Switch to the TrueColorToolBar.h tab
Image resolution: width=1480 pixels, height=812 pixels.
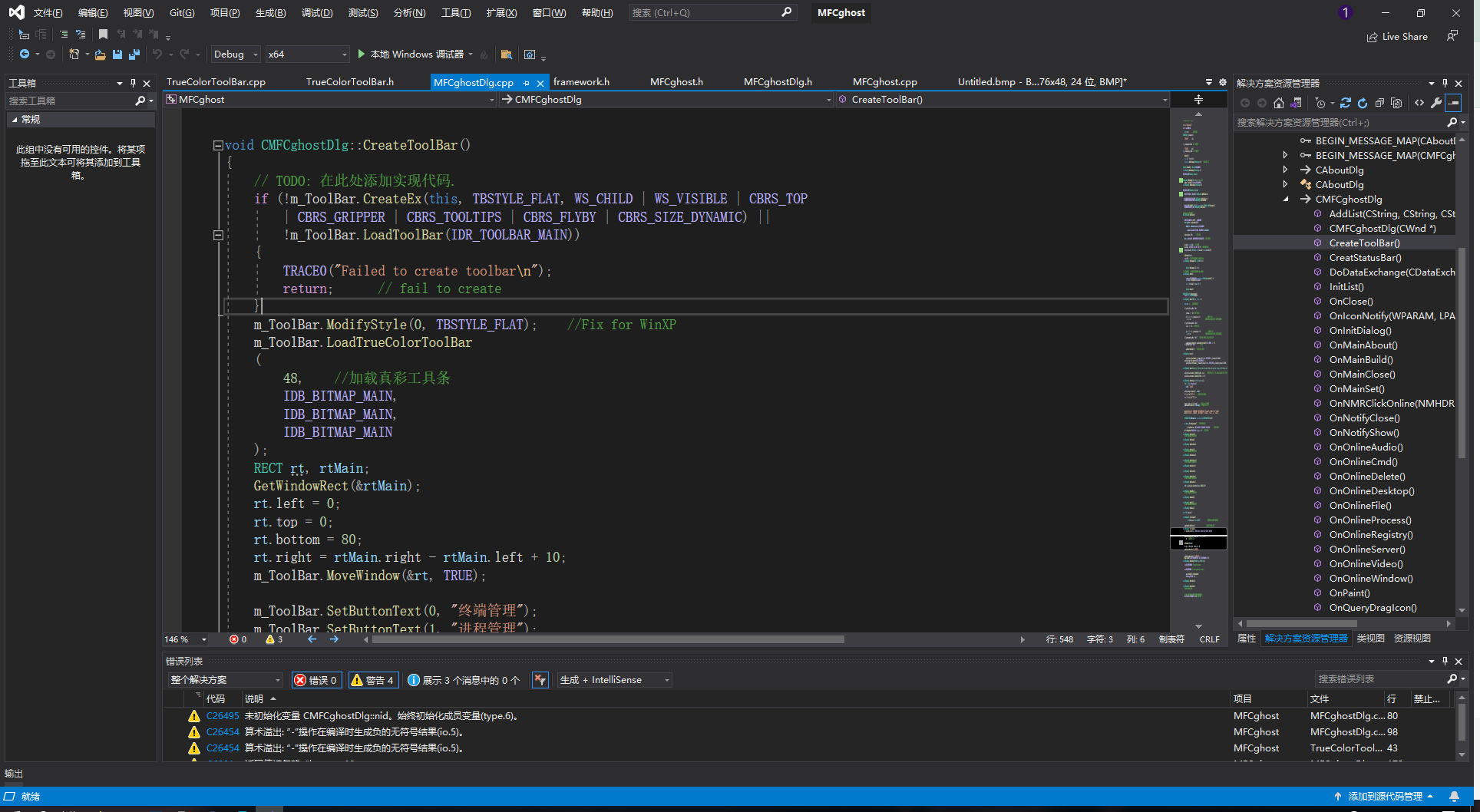coord(349,82)
